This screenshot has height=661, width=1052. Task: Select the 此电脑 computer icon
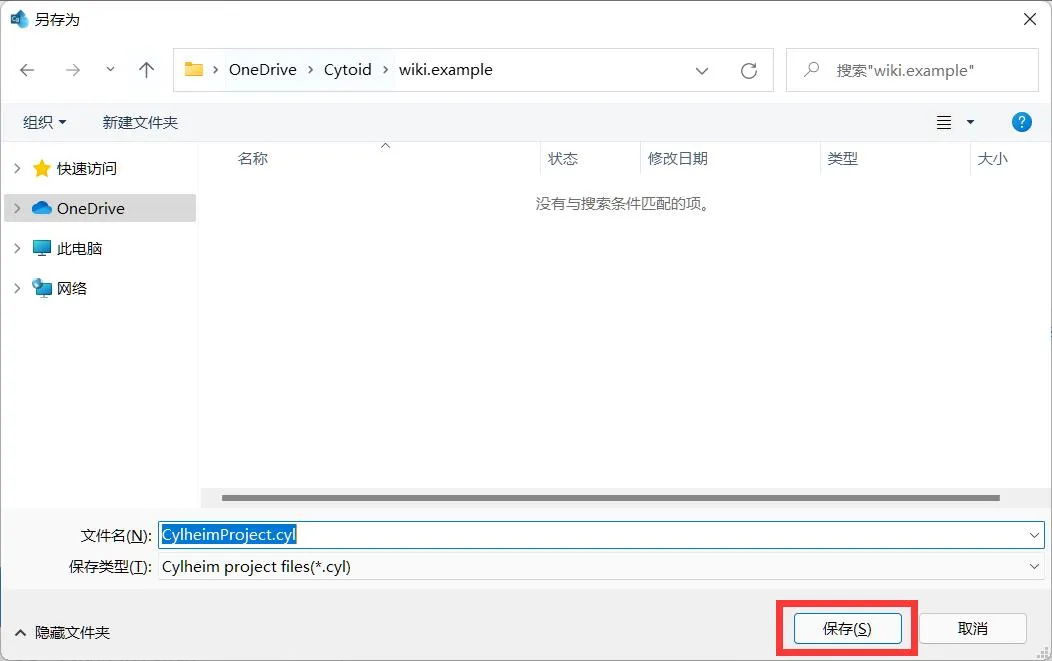[42, 248]
